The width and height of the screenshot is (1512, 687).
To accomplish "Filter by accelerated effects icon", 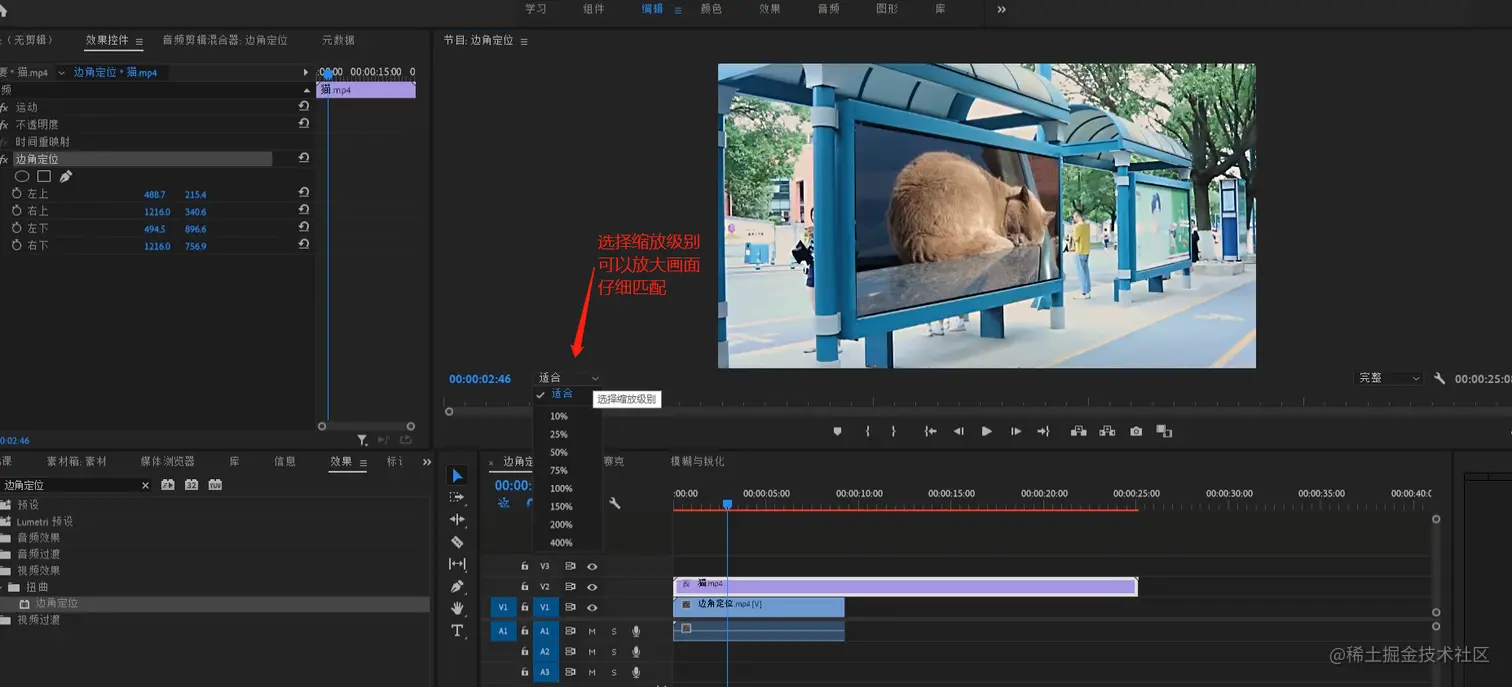I will (x=167, y=485).
